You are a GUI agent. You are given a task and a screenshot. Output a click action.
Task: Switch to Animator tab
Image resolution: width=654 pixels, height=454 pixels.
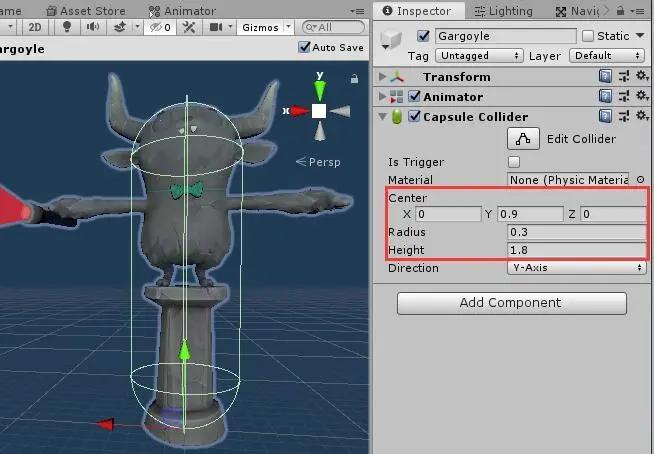pos(182,11)
